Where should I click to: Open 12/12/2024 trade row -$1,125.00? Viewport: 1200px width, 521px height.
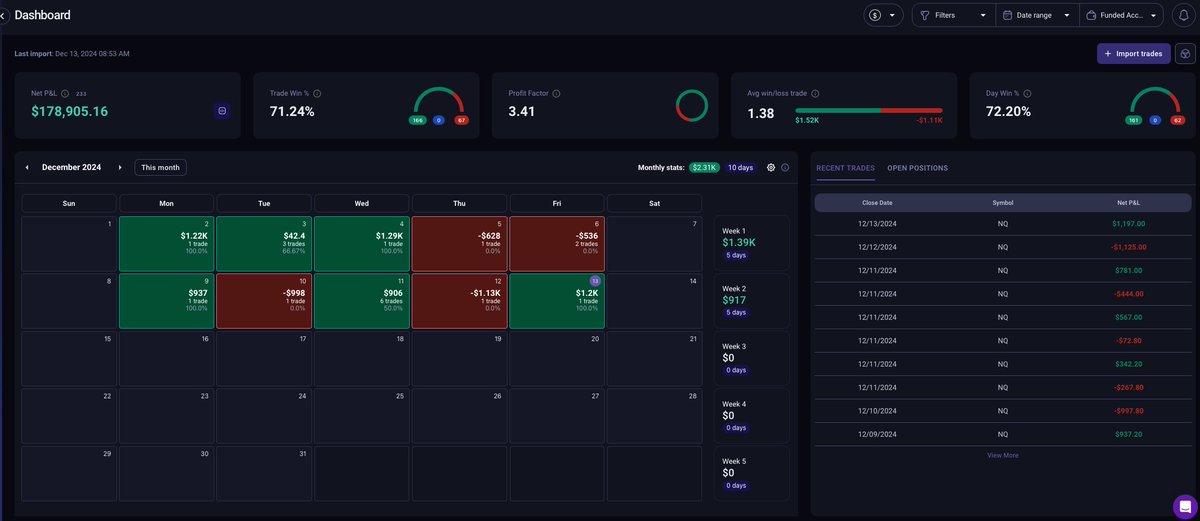coord(1002,247)
